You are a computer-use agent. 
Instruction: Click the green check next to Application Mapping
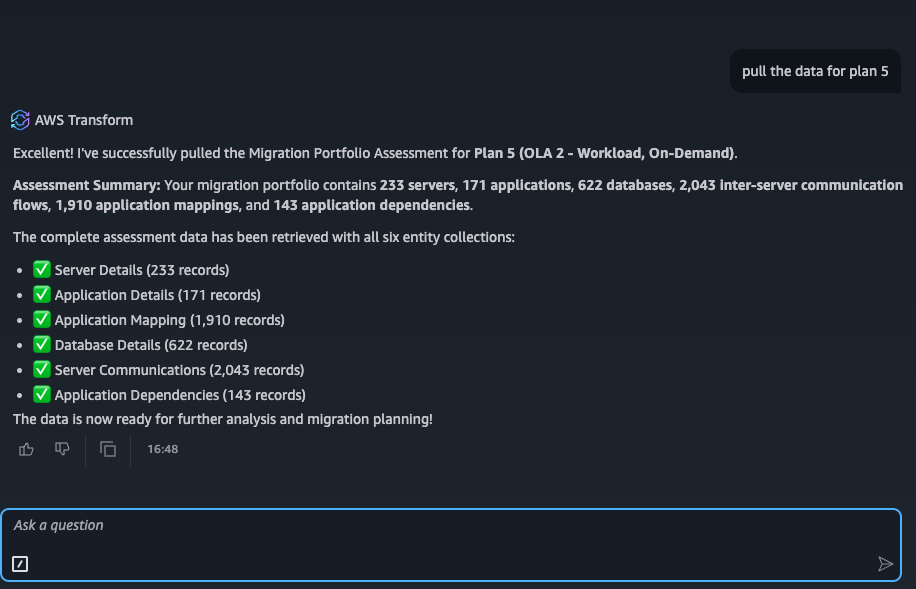pyautogui.click(x=41, y=320)
